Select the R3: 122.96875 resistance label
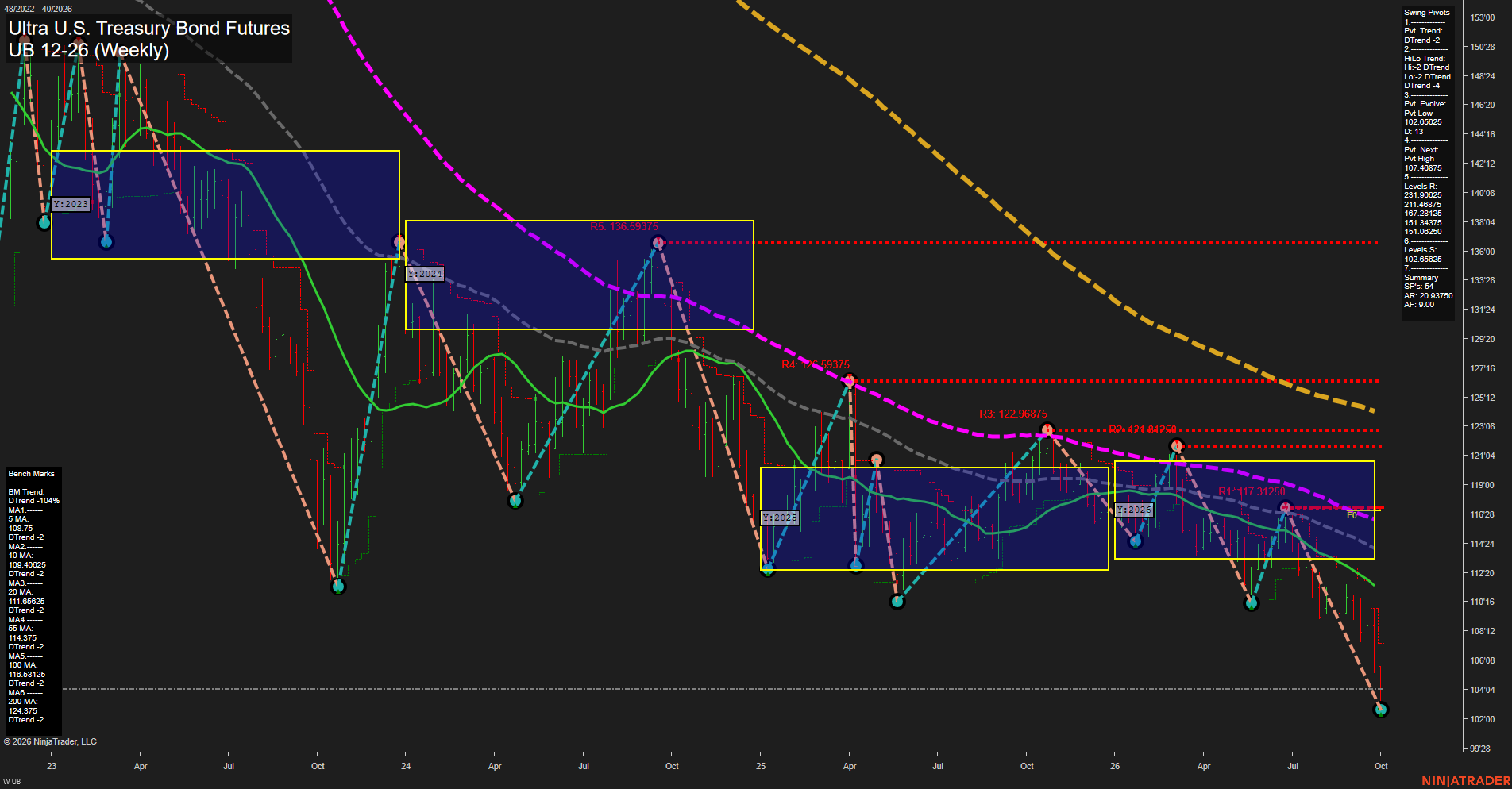 pos(1013,414)
